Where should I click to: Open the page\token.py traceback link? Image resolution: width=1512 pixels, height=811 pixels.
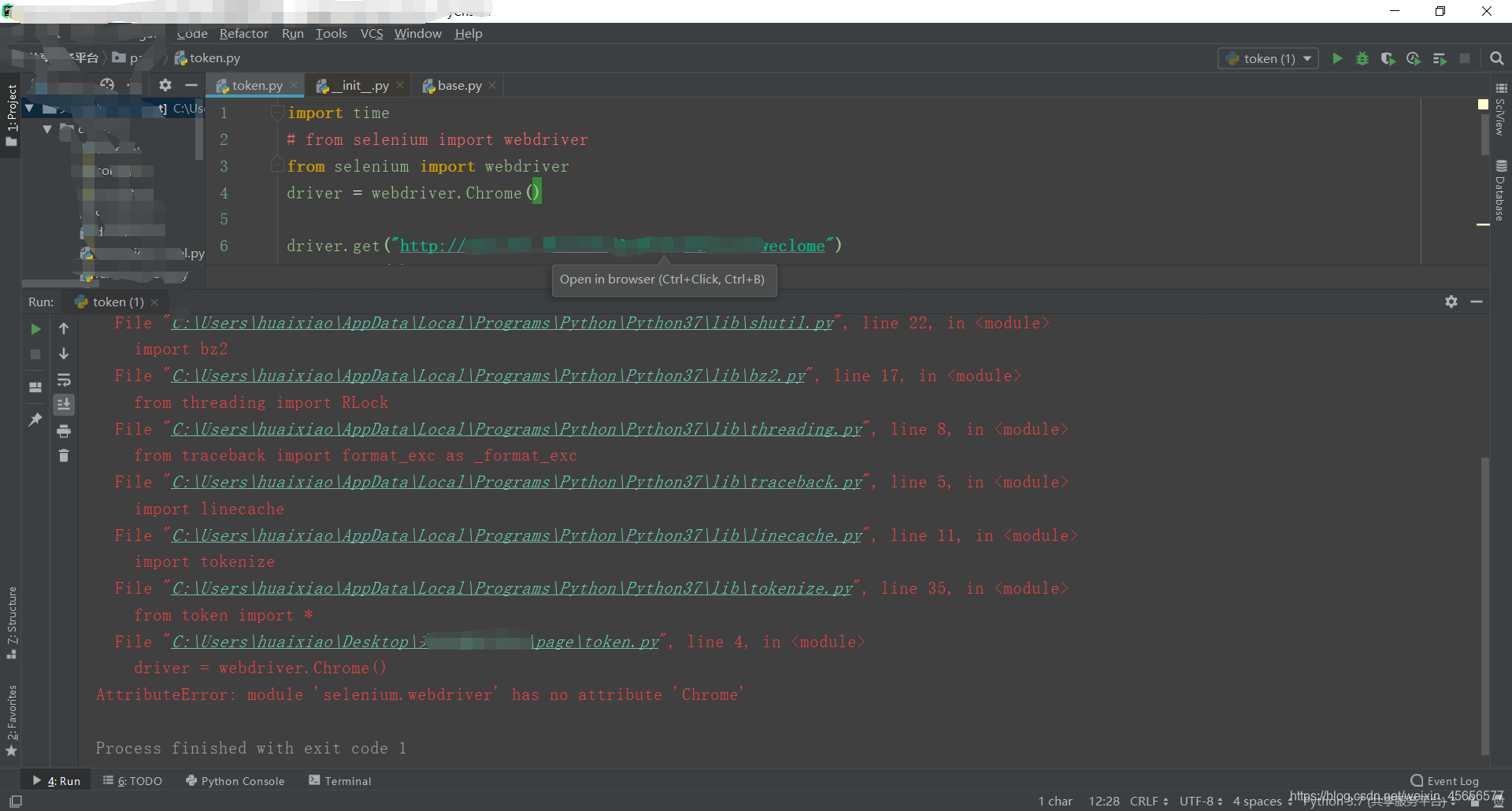click(x=415, y=642)
